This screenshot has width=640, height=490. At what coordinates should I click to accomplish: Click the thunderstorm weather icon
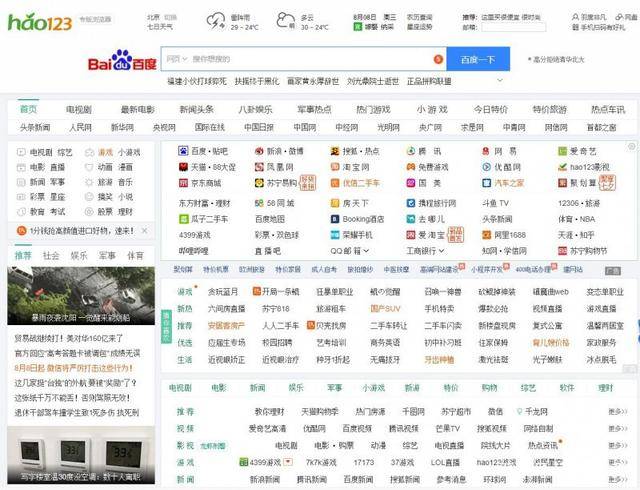tap(216, 21)
